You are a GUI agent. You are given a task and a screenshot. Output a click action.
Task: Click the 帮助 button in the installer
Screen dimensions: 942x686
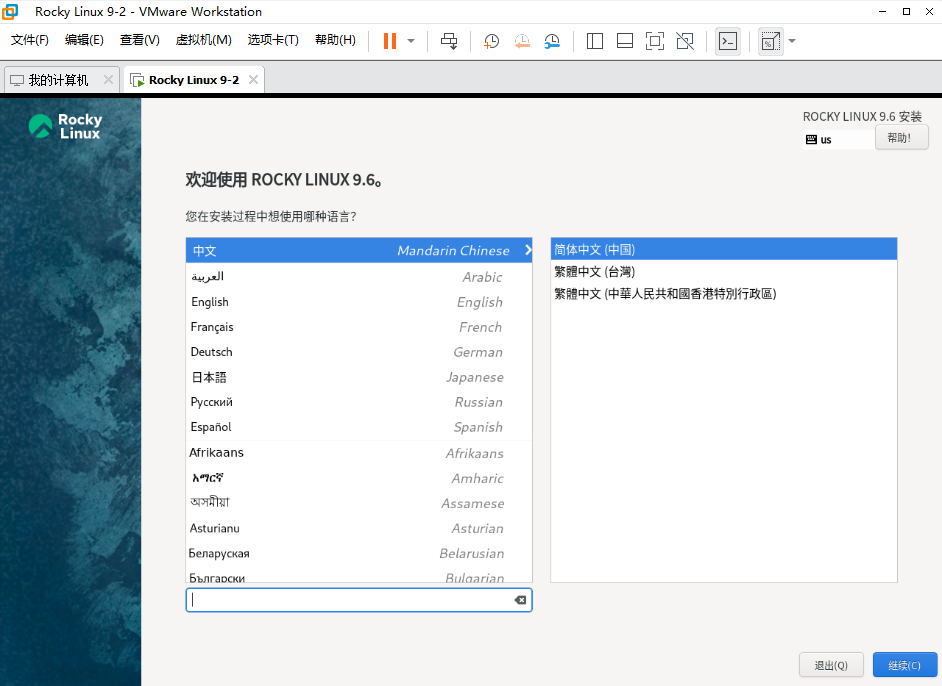pos(901,137)
